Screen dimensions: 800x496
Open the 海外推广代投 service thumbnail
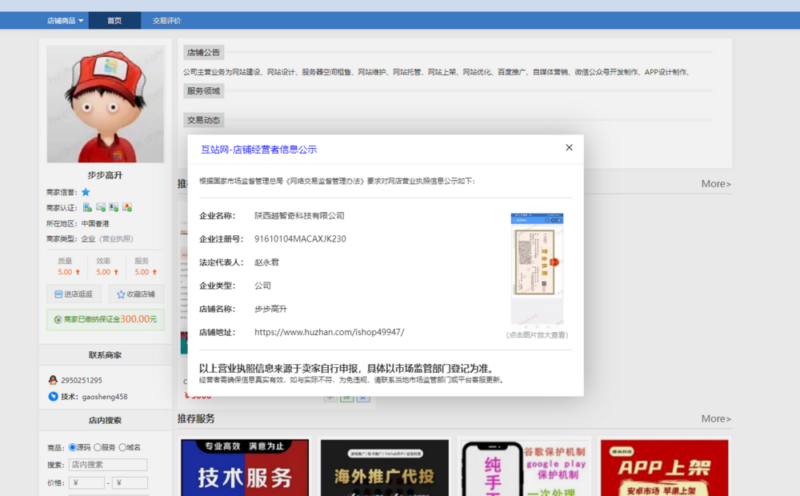coord(385,467)
